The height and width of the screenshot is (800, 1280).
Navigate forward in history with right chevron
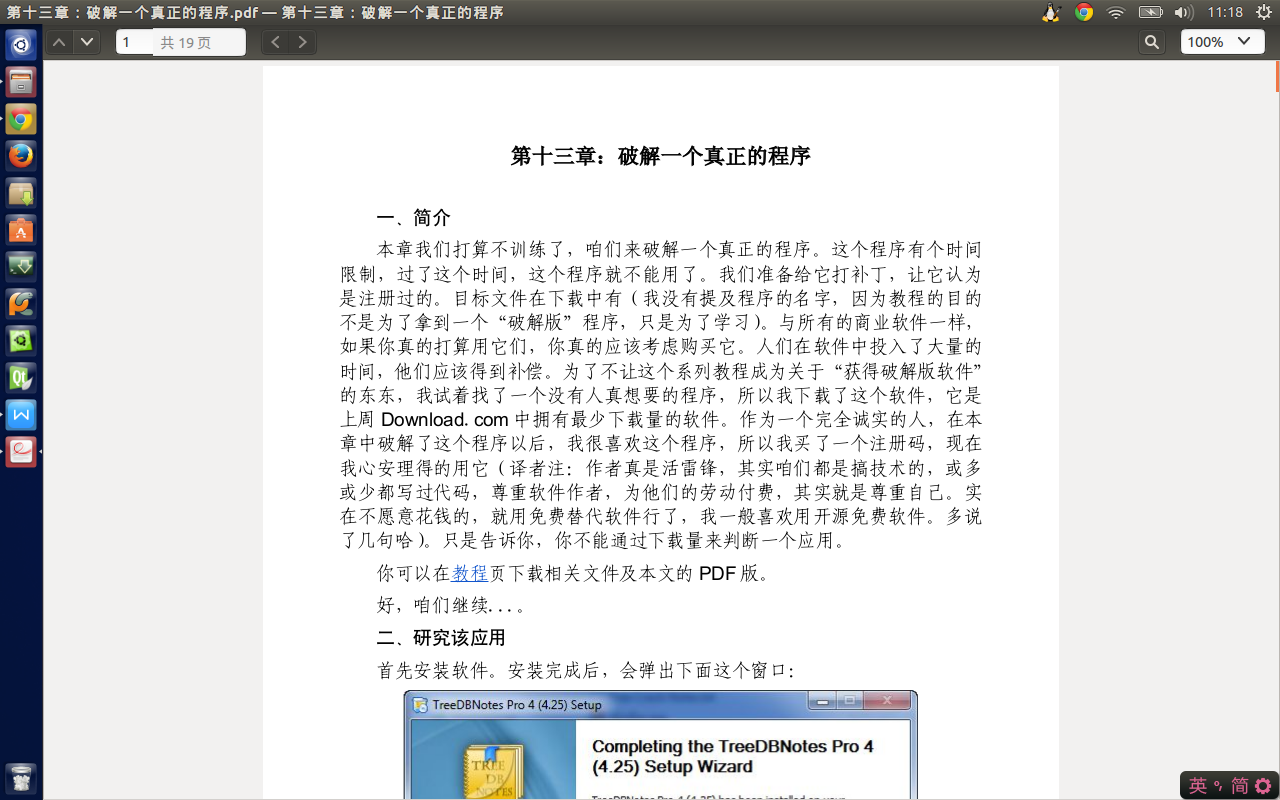pos(302,42)
